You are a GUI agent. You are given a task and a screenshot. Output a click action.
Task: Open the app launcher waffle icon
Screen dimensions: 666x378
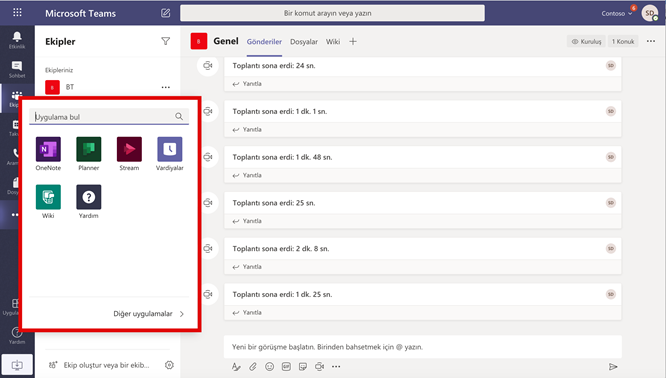pyautogui.click(x=17, y=12)
